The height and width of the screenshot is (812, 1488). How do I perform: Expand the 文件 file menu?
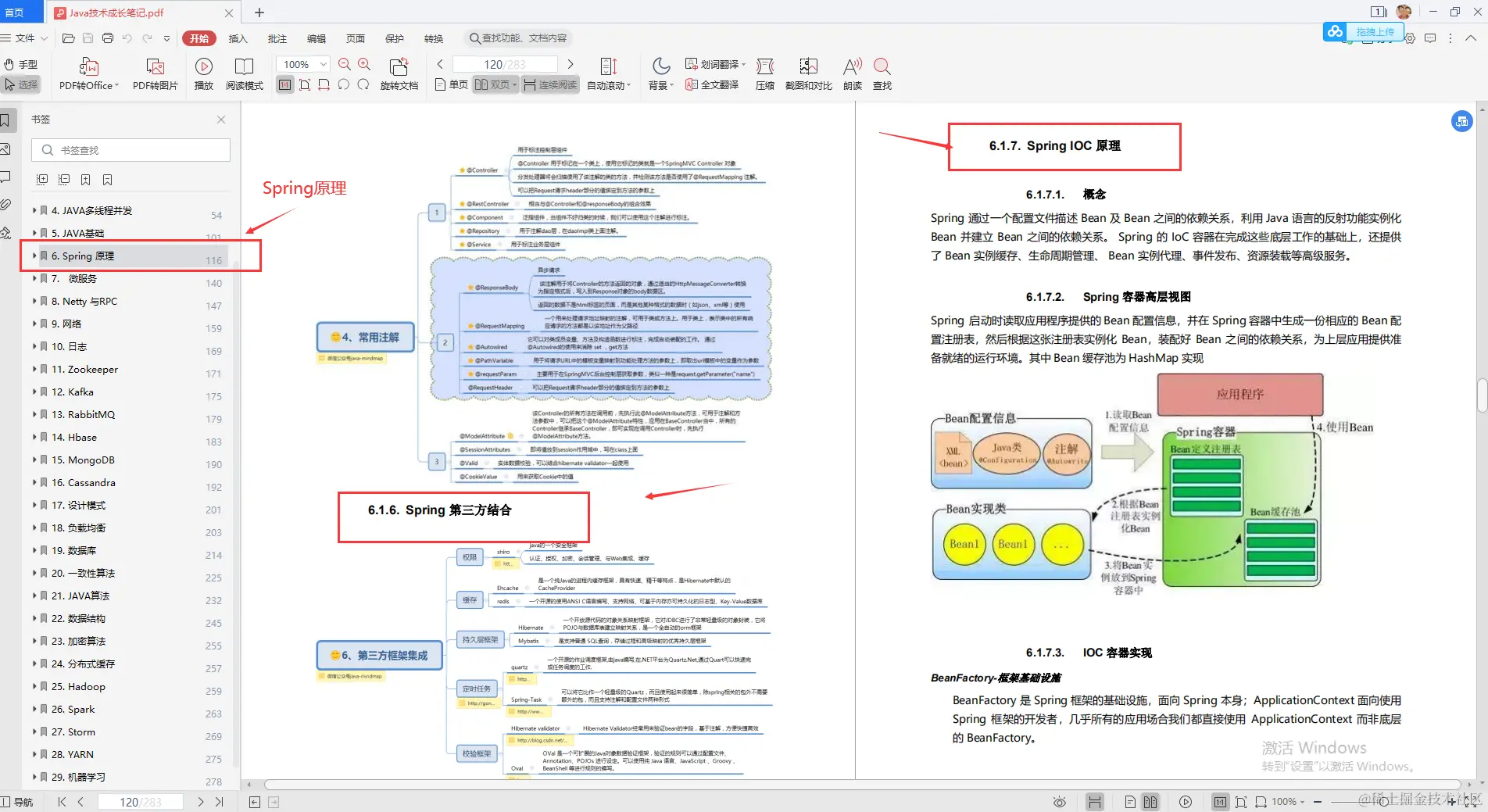[x=25, y=38]
